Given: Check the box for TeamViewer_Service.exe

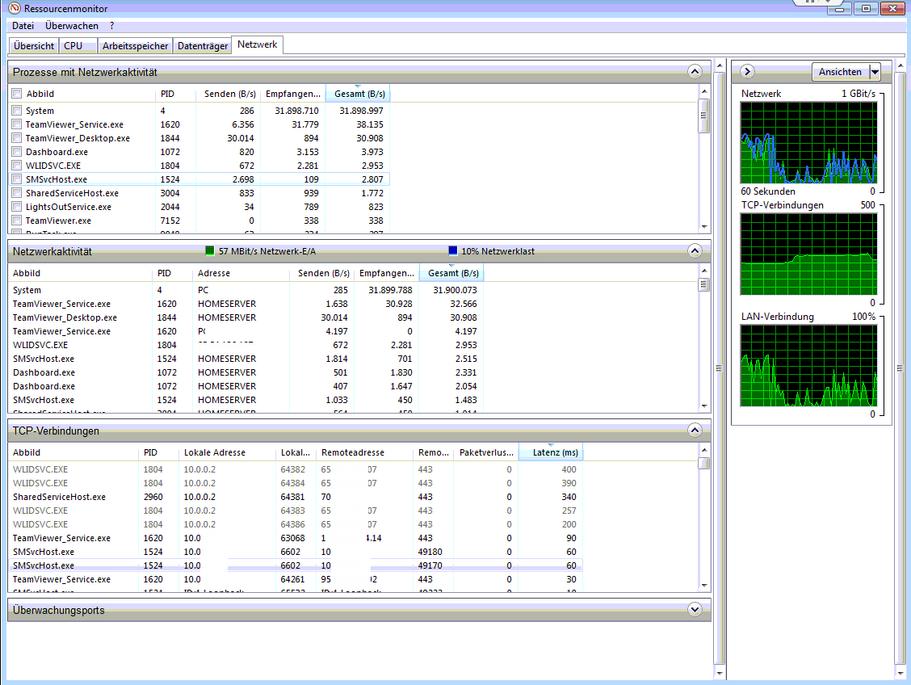Looking at the screenshot, I should 16,125.
